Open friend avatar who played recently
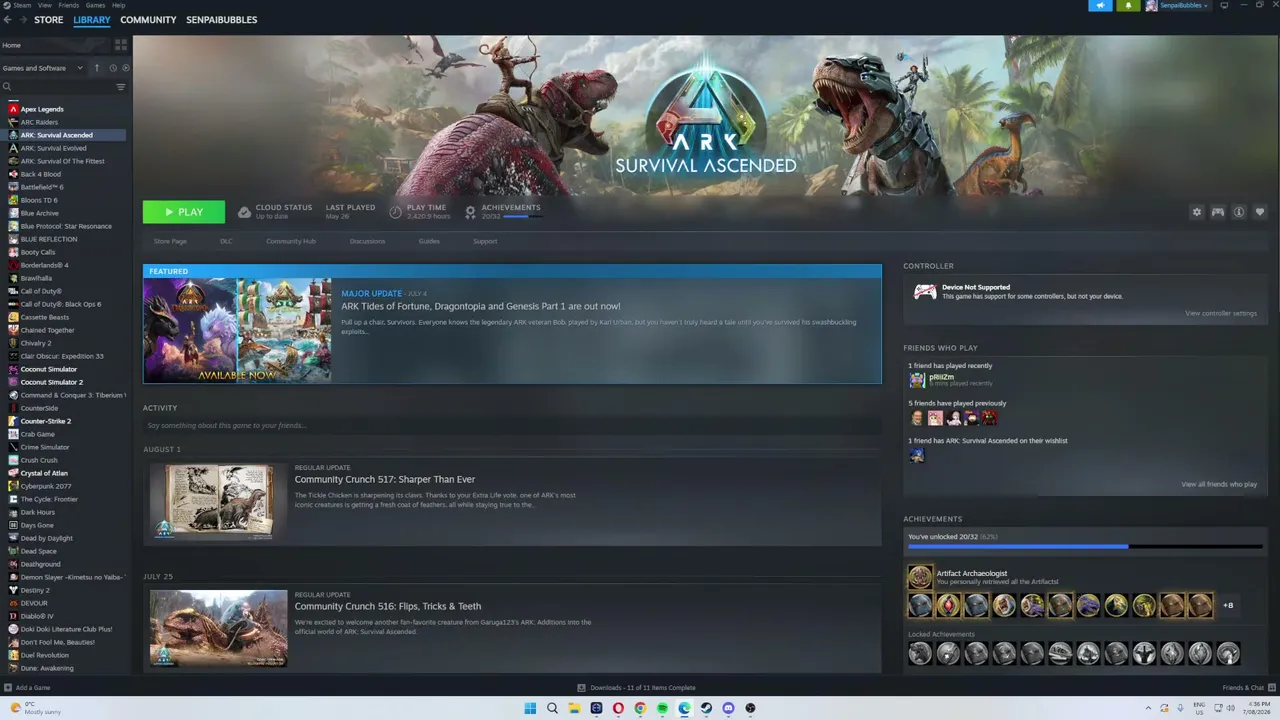 [x=917, y=380]
